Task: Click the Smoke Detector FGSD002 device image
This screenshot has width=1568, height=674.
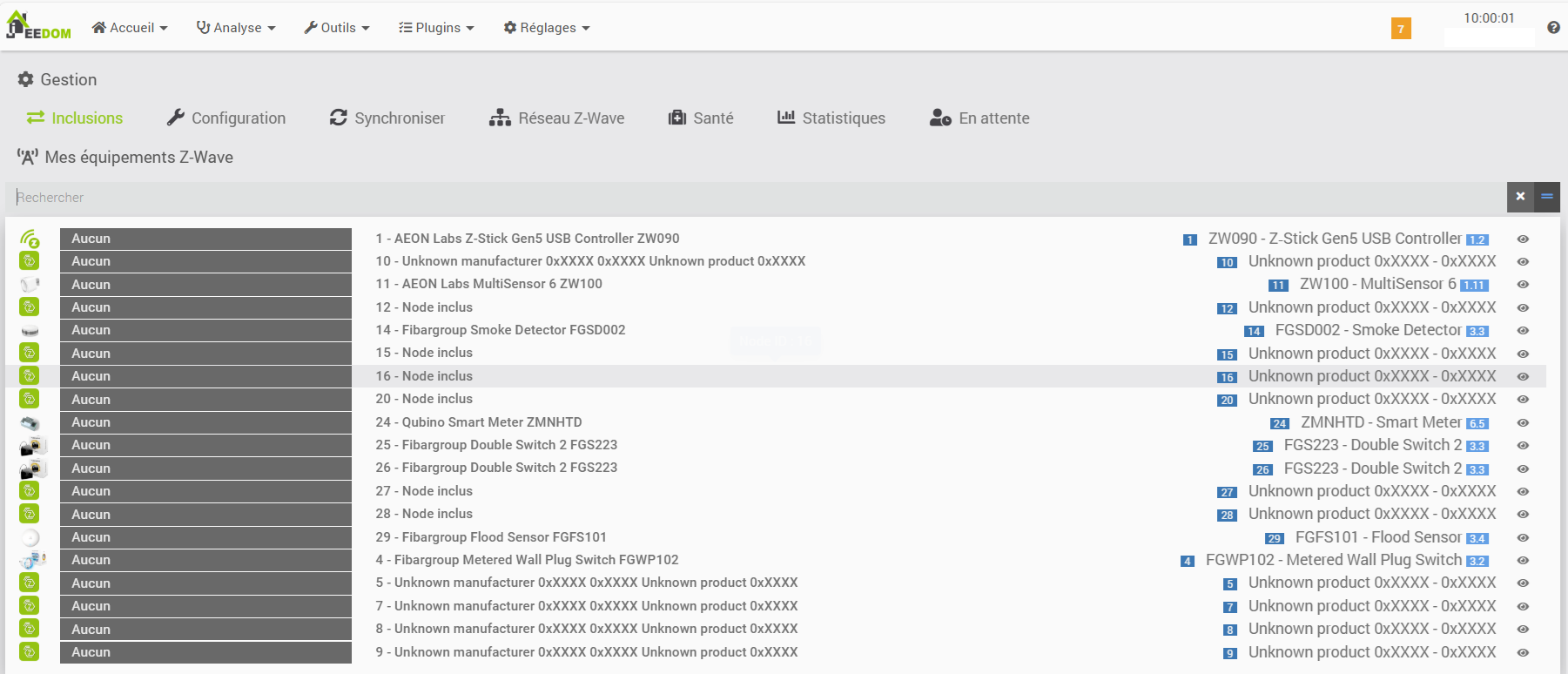Action: point(30,331)
